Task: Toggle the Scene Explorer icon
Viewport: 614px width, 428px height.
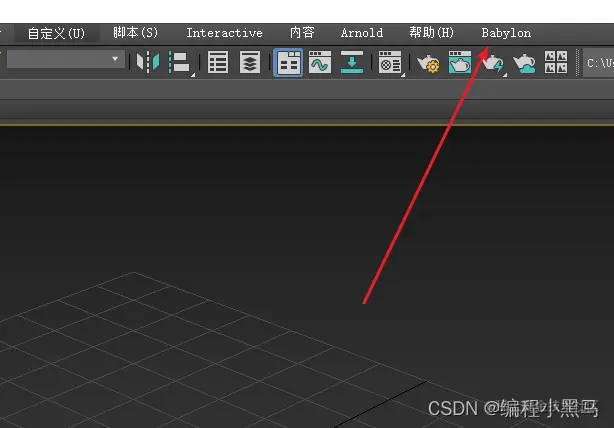Action: [218, 62]
